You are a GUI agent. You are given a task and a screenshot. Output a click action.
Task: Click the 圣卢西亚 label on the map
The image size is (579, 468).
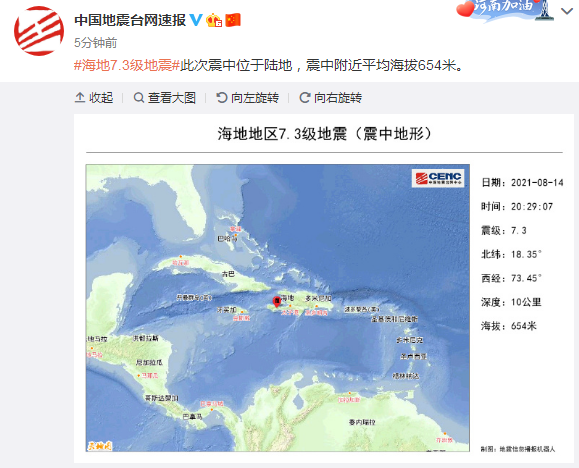pyautogui.click(x=414, y=356)
